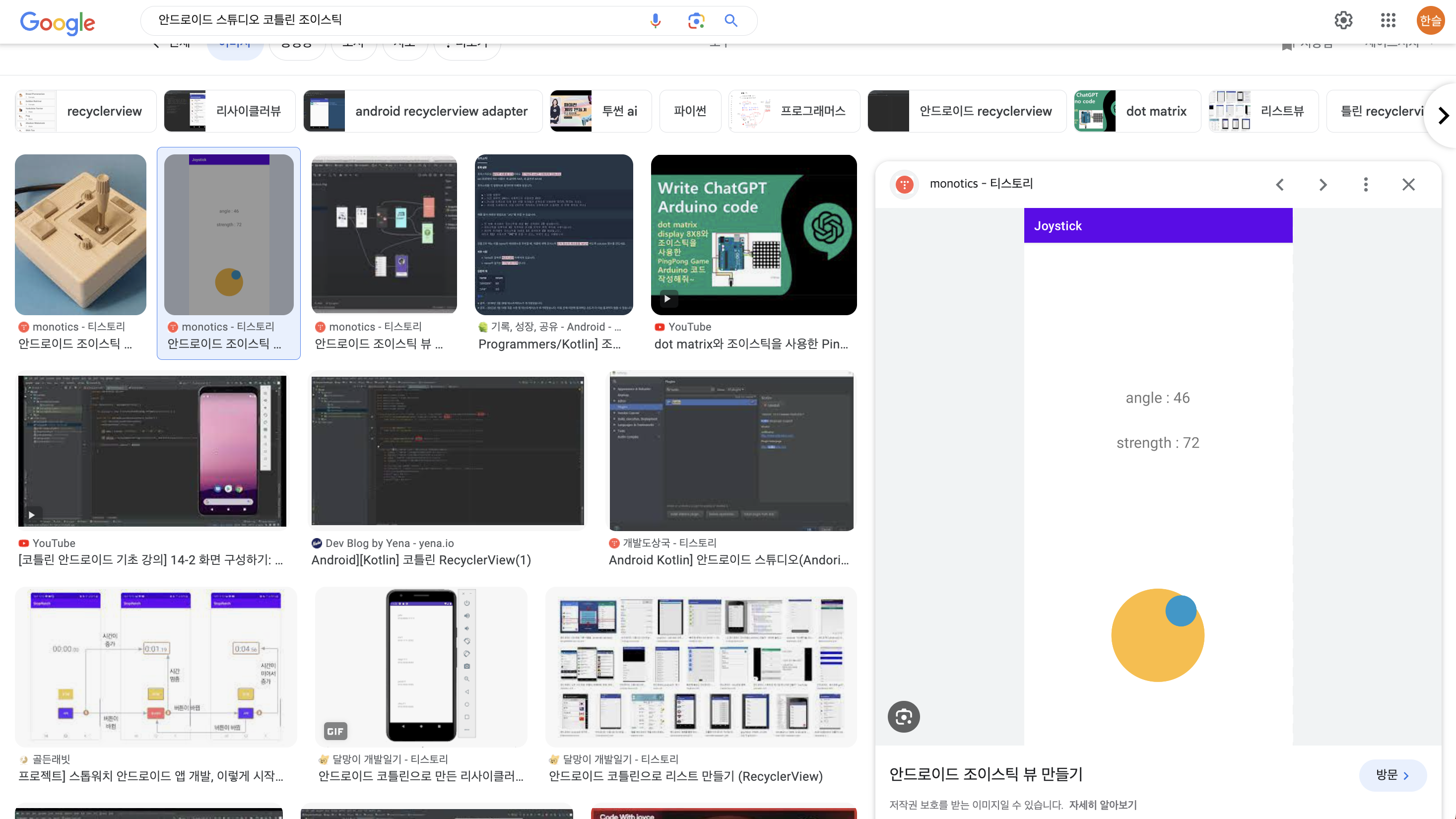Viewport: 1456px width, 819px height.
Task: Open three-dot more options in preview panel
Action: click(1366, 184)
